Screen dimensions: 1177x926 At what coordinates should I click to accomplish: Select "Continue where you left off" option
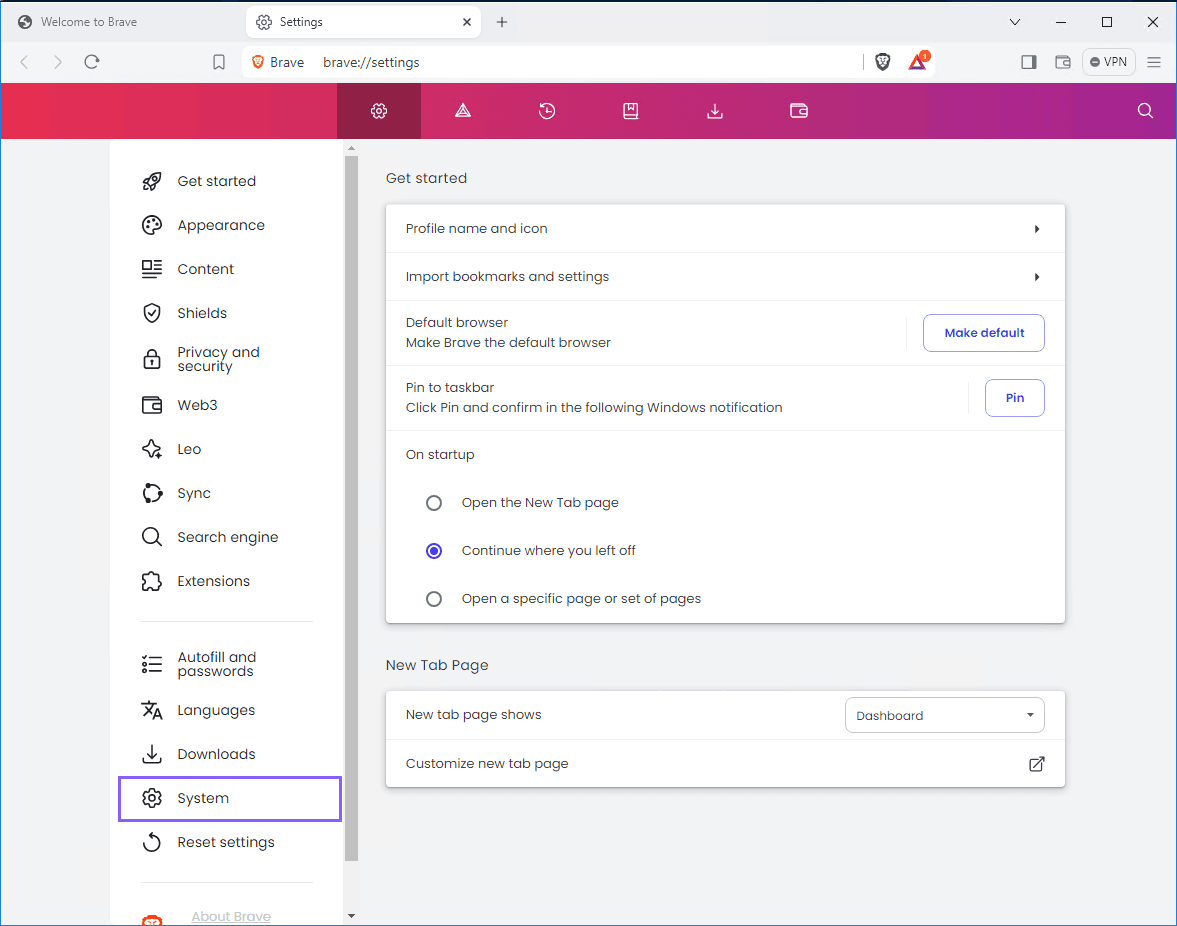point(434,551)
